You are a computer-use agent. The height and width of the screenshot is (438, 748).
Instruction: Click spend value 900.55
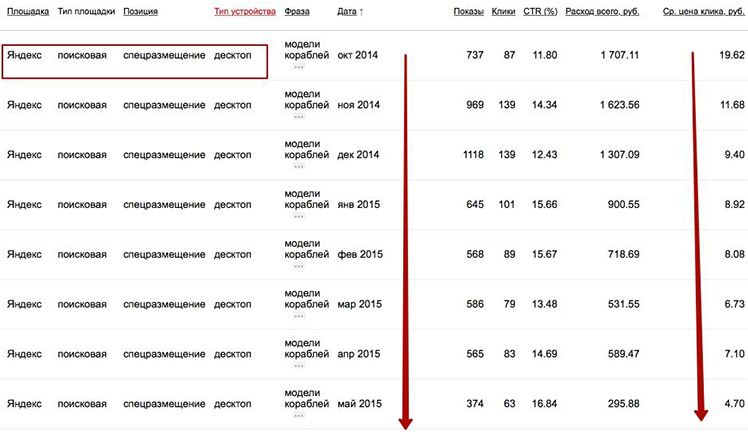tap(623, 205)
